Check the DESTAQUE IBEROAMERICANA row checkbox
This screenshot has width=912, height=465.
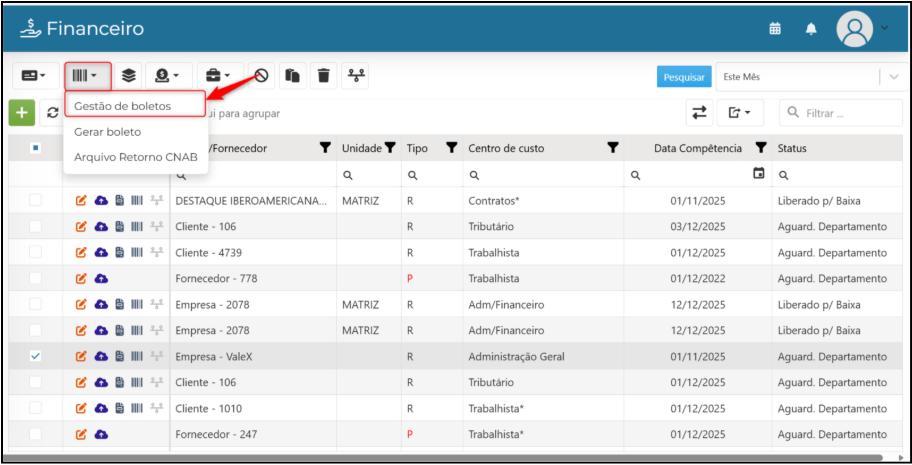click(x=35, y=200)
